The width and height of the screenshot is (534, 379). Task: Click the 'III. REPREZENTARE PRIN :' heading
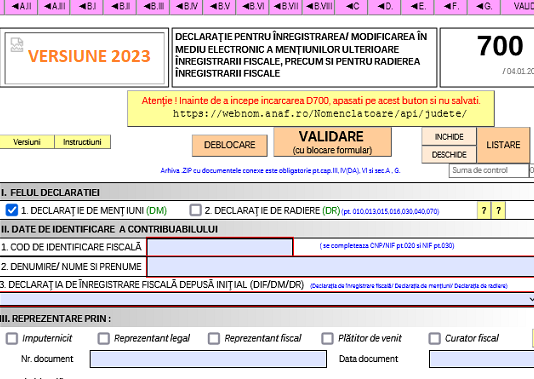click(56, 319)
